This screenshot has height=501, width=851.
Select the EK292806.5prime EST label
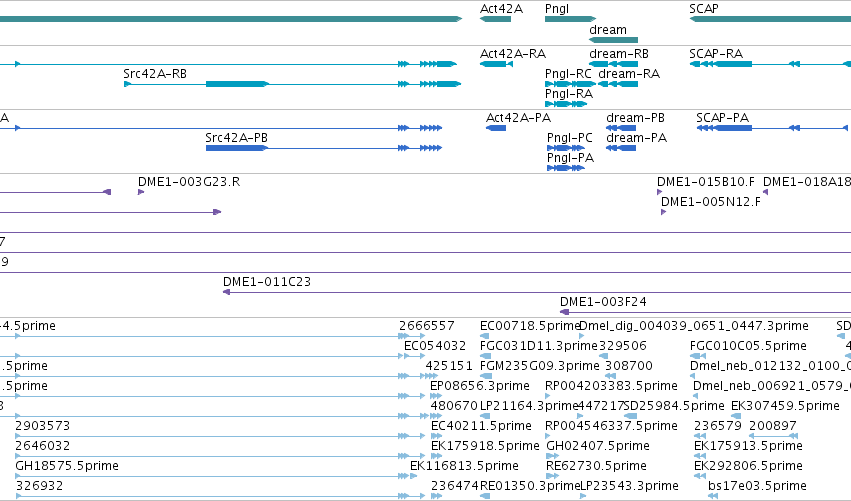(x=748, y=466)
